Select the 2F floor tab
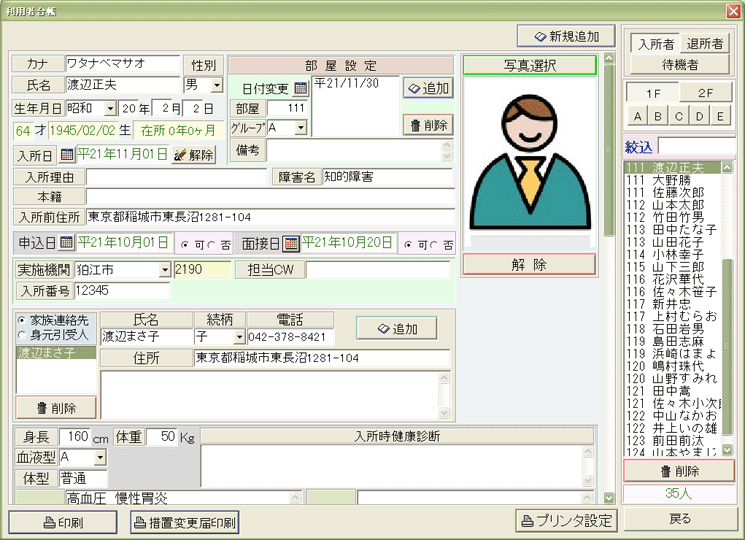 coord(706,93)
